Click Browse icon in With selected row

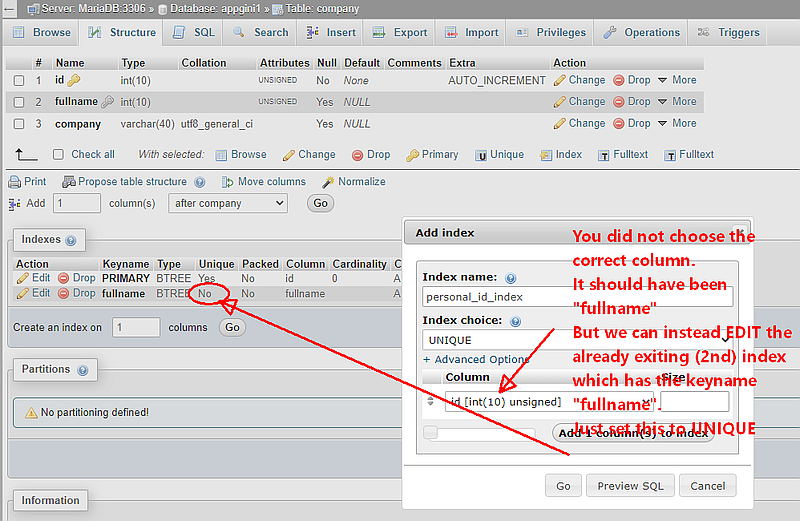click(221, 155)
